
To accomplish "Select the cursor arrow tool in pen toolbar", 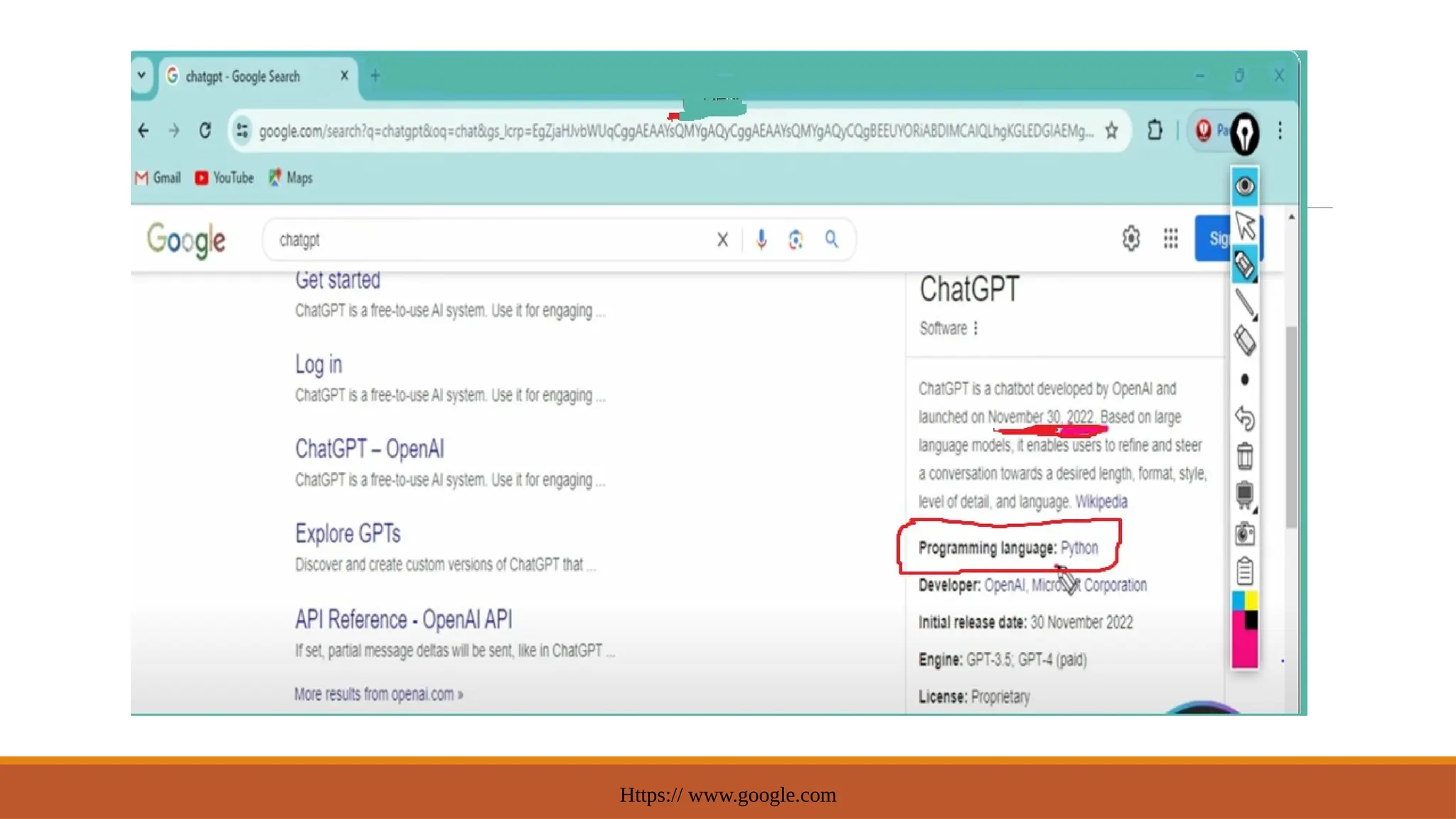I will click(1245, 226).
